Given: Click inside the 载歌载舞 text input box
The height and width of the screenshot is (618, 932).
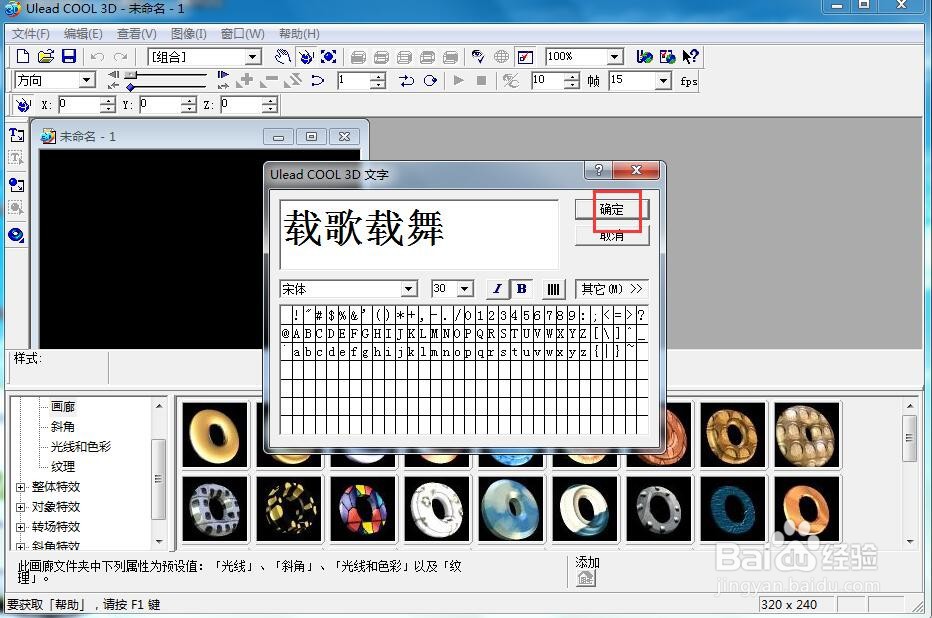Looking at the screenshot, I should [x=419, y=234].
